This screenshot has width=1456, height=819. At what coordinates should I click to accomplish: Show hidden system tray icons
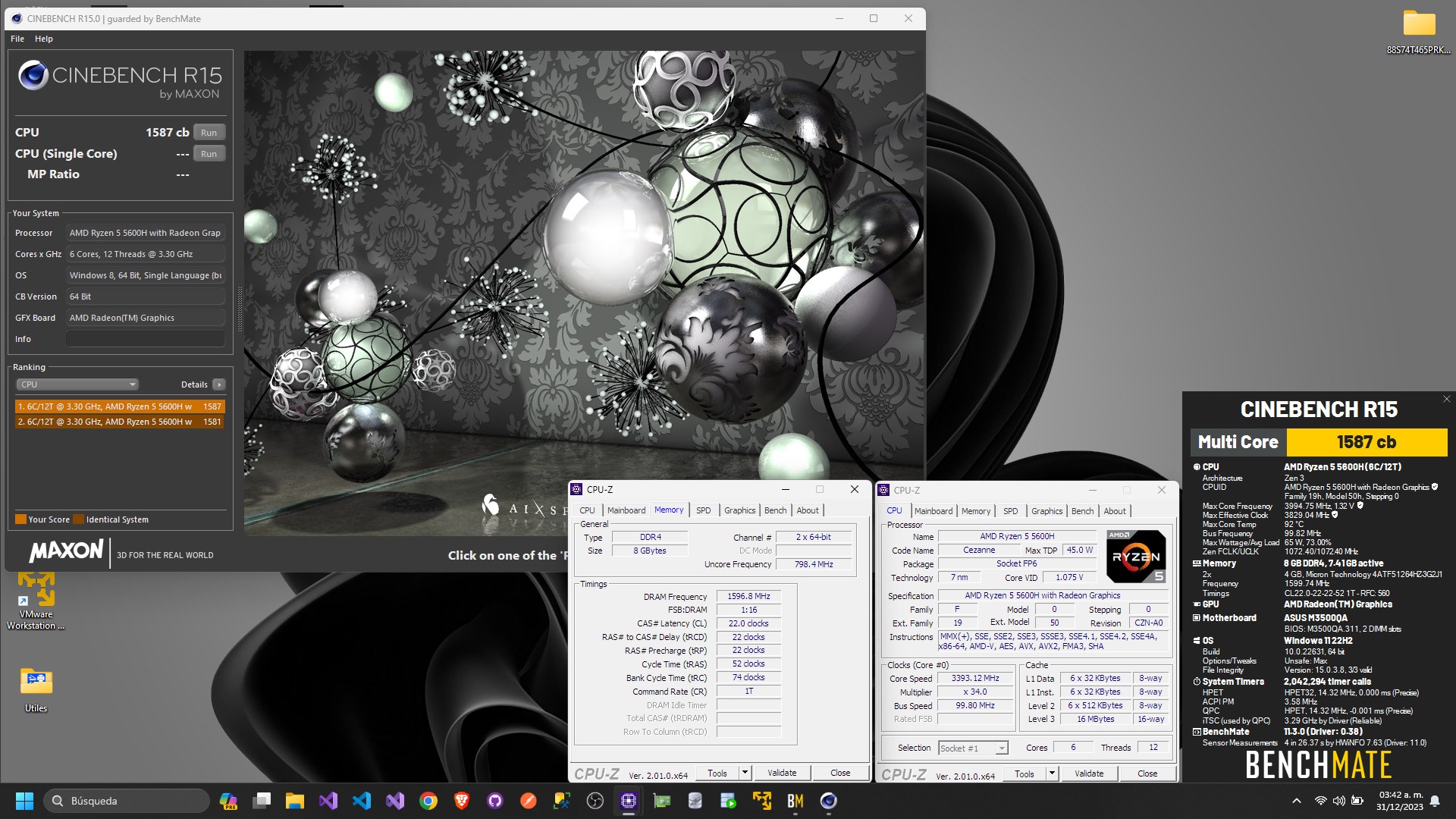point(1297,801)
